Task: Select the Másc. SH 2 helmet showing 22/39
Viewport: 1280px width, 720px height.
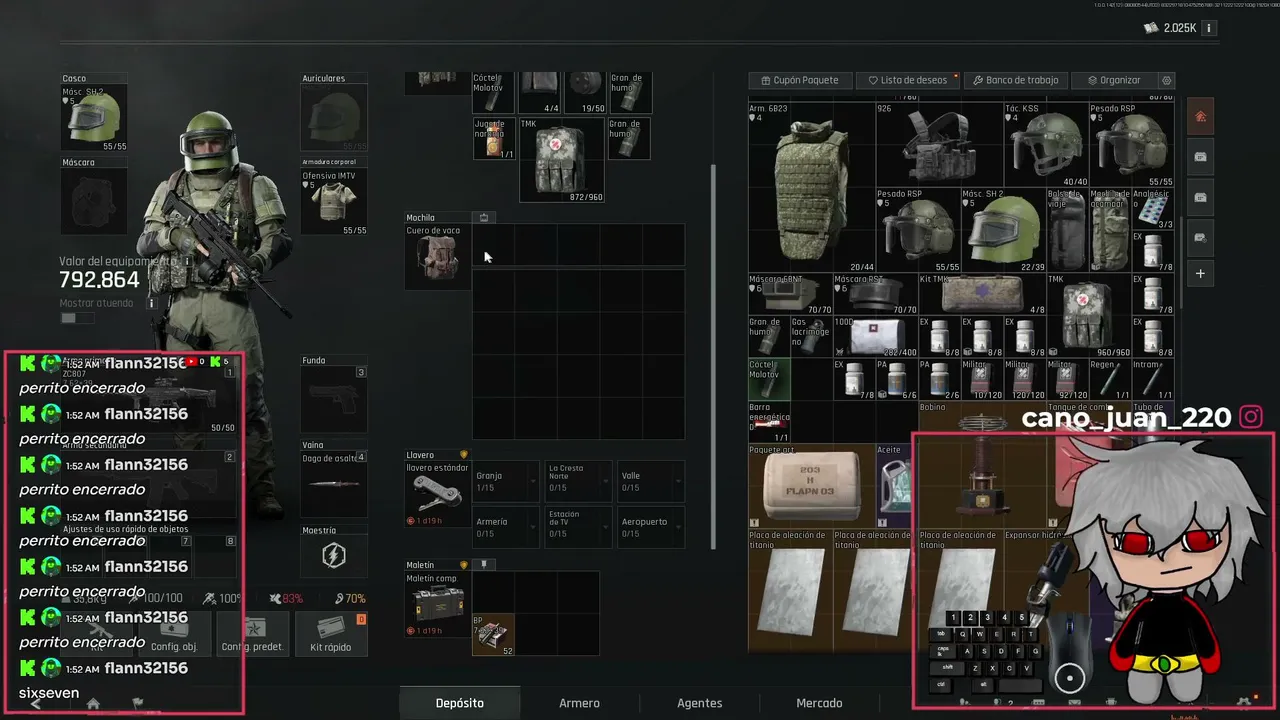Action: [1003, 230]
